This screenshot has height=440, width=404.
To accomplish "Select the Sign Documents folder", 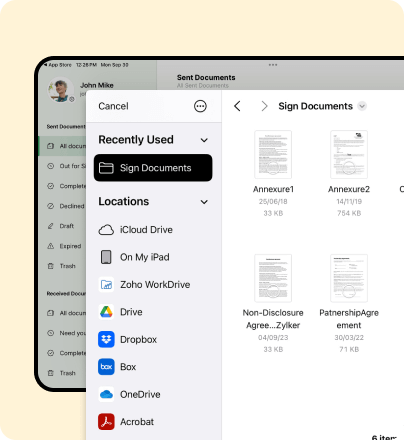I will pos(153,168).
